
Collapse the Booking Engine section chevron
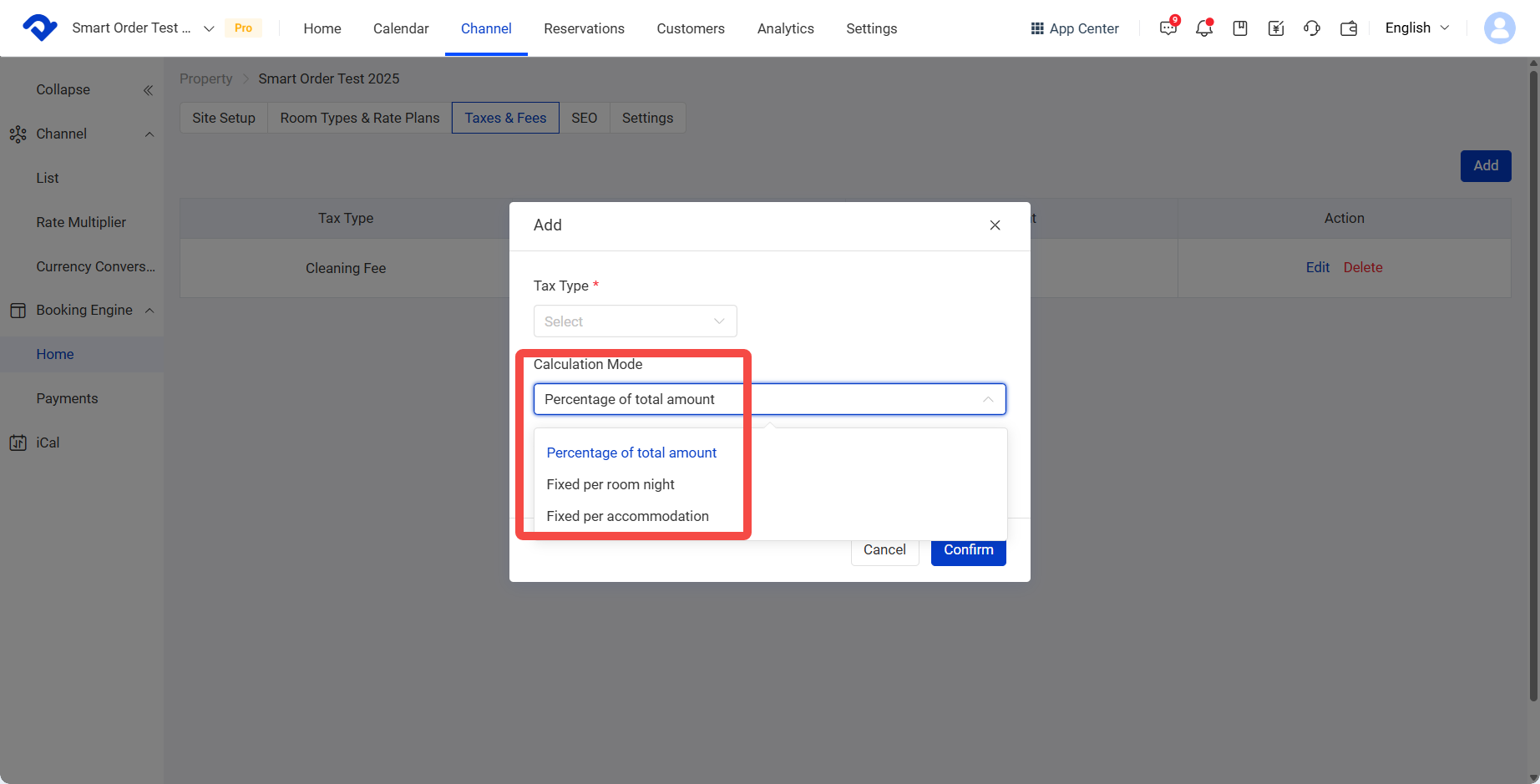pos(149,311)
